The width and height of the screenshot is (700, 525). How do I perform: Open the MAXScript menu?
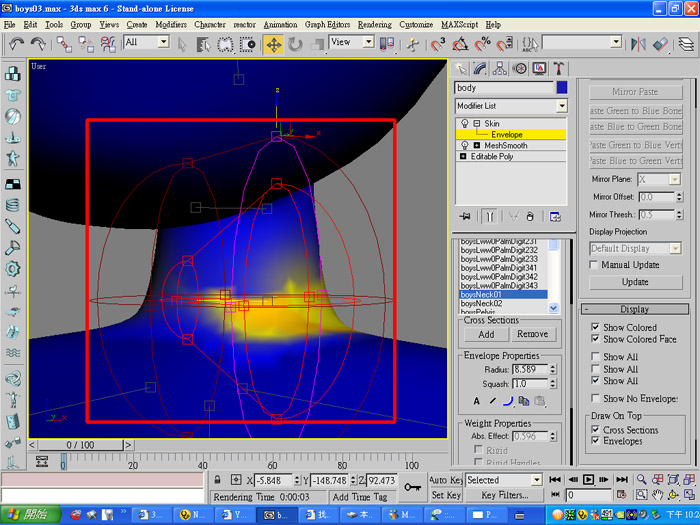pos(459,25)
